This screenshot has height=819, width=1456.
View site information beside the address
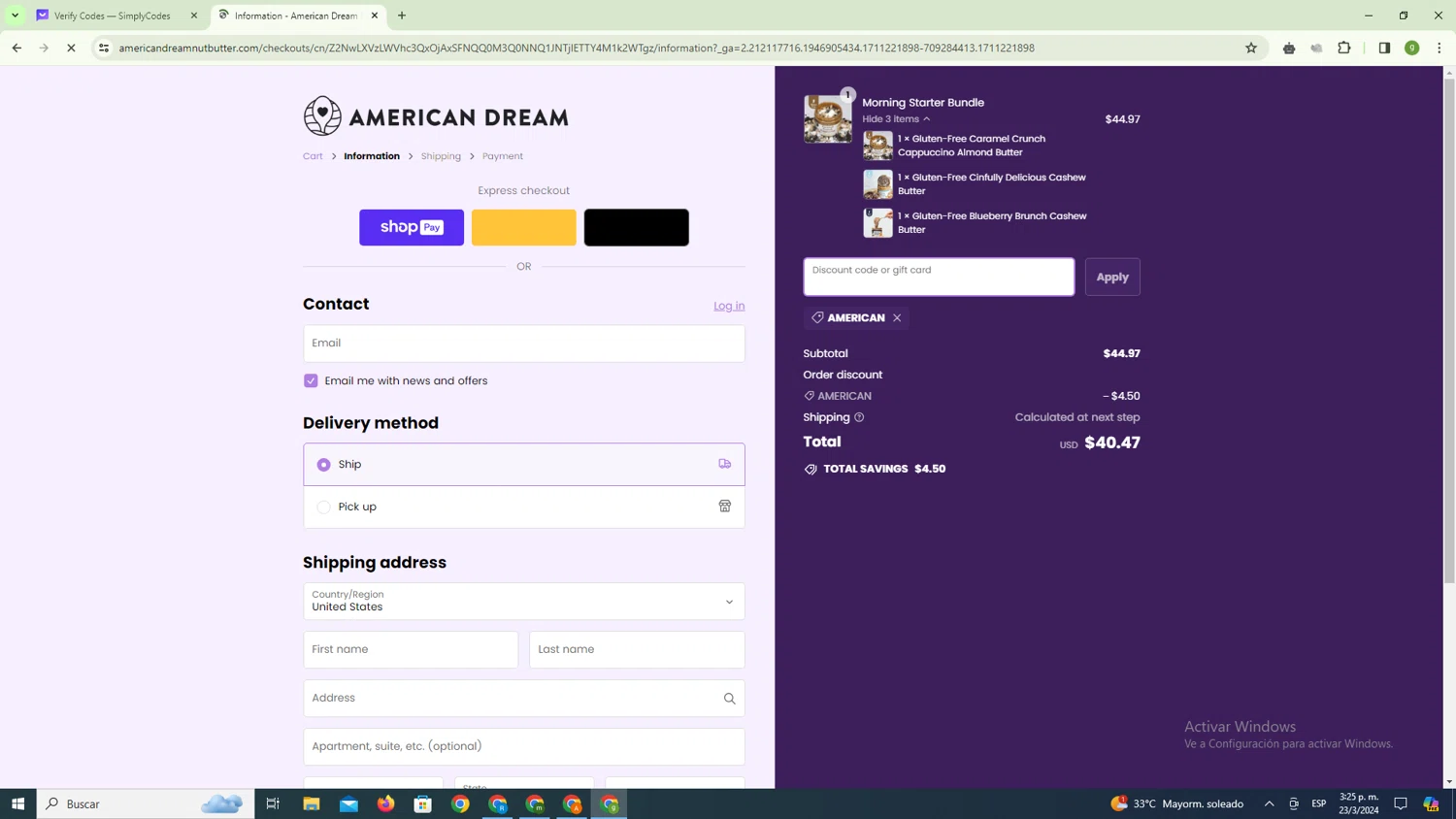pyautogui.click(x=104, y=48)
